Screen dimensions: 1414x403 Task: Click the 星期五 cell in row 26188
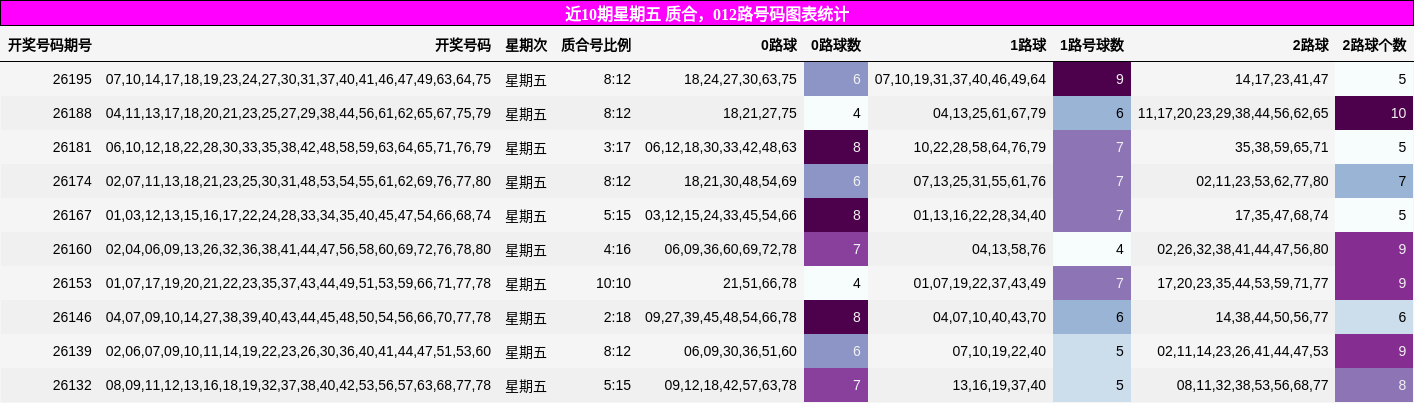[526, 114]
